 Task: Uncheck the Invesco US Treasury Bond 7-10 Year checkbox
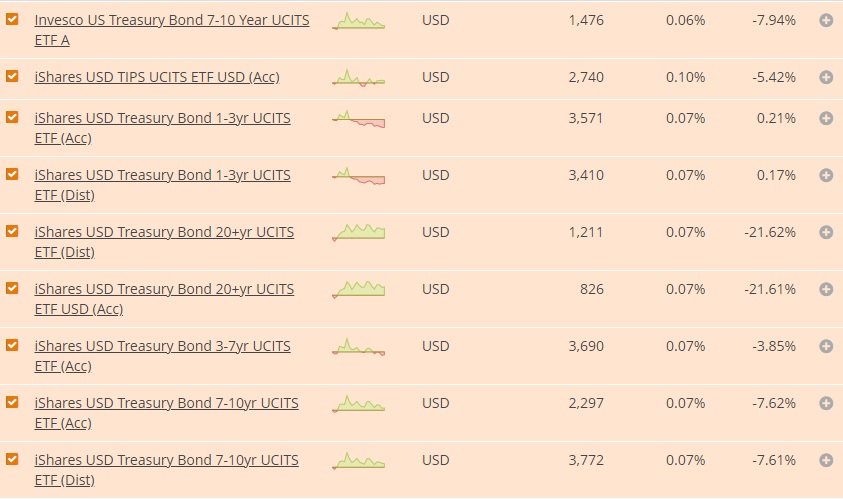(12, 19)
